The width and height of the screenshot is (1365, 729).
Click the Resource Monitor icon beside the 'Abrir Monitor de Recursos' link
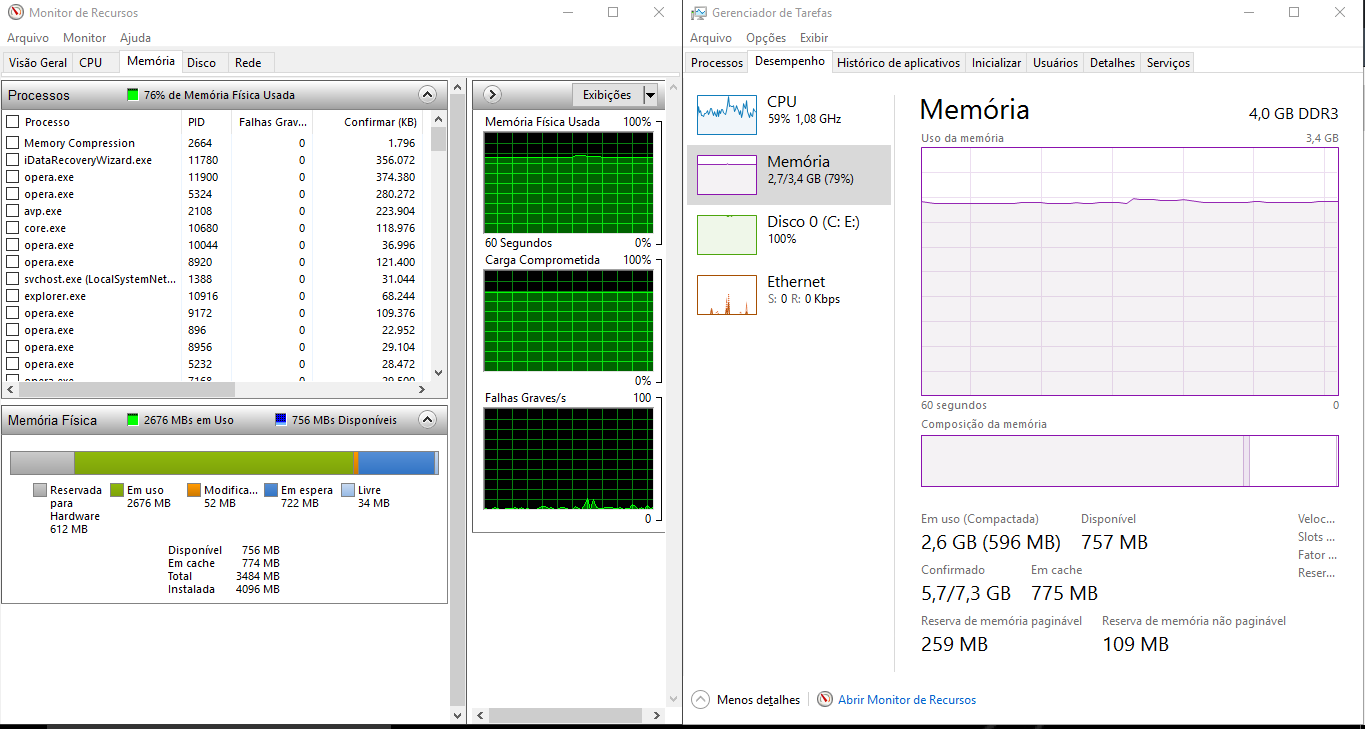(x=825, y=699)
